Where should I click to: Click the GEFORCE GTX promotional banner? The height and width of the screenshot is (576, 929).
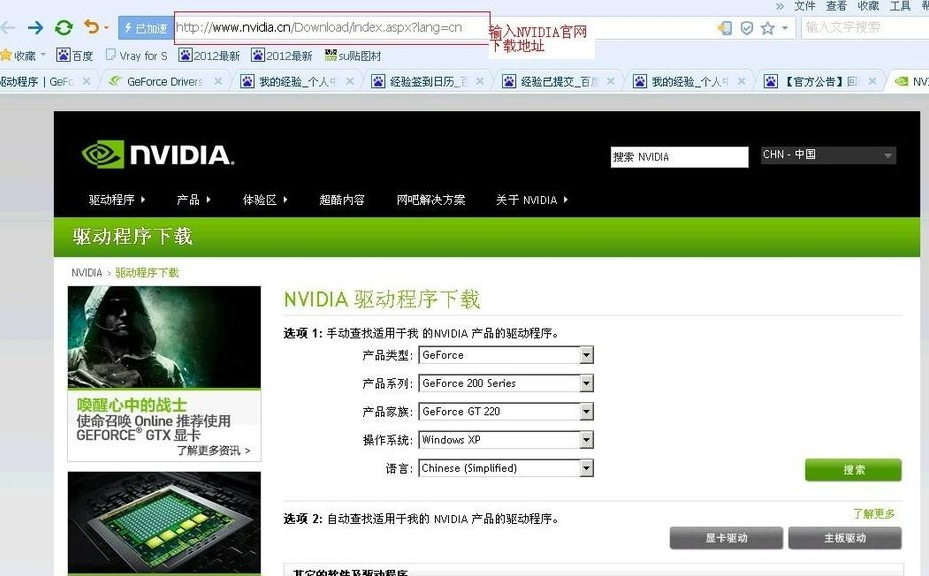(163, 370)
